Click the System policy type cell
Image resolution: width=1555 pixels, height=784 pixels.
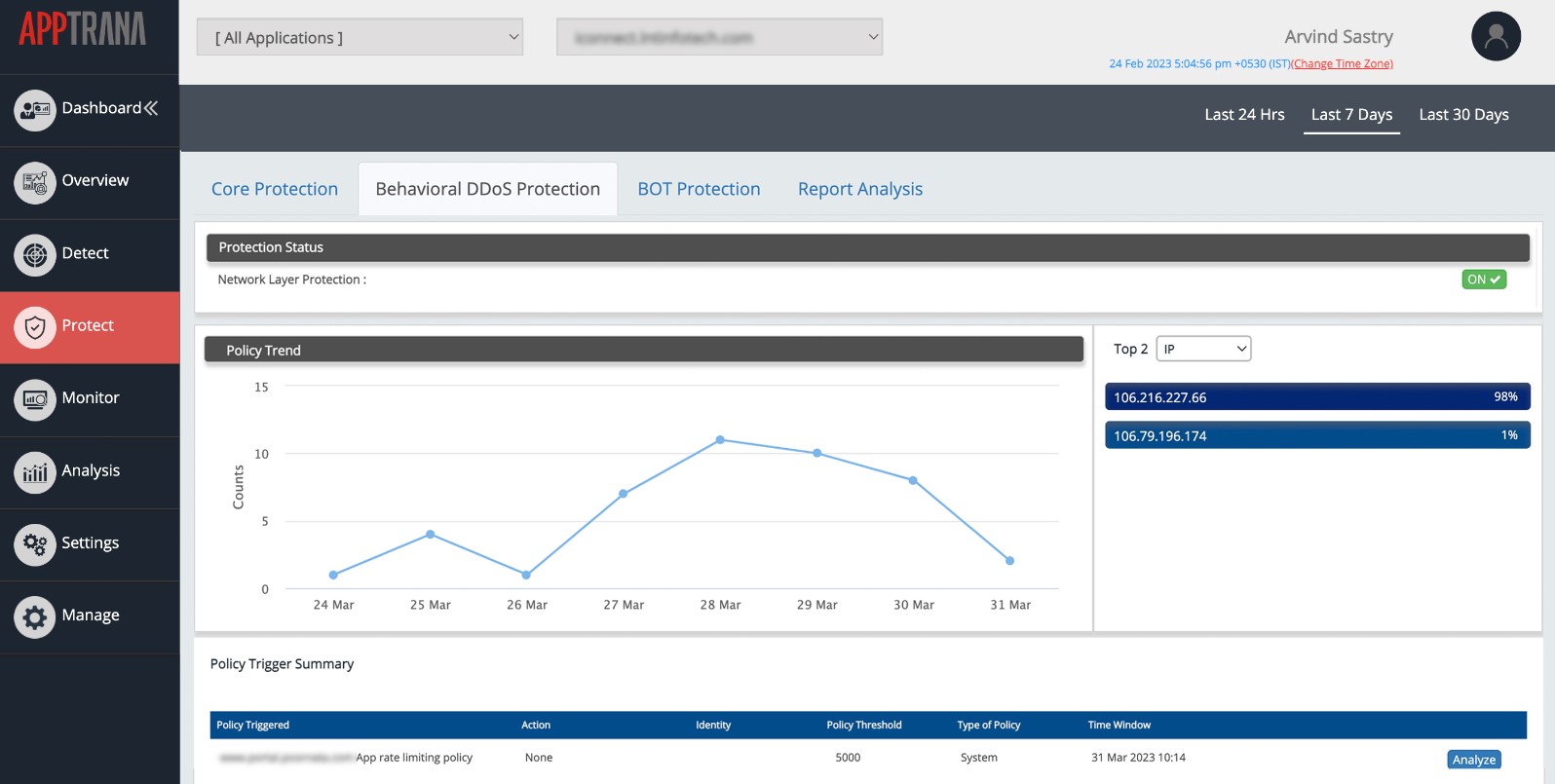(979, 758)
